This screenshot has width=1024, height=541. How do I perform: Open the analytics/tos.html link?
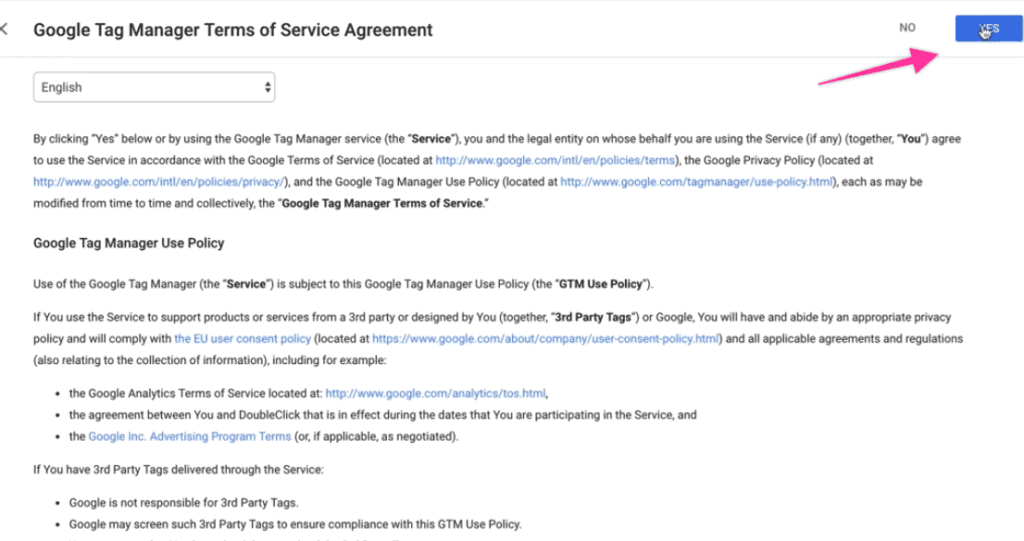(436, 393)
